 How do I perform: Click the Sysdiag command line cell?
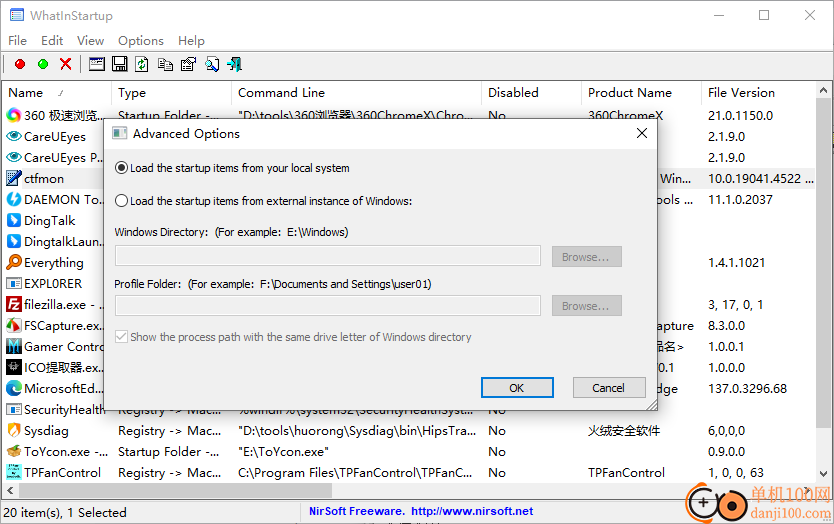tap(357, 430)
